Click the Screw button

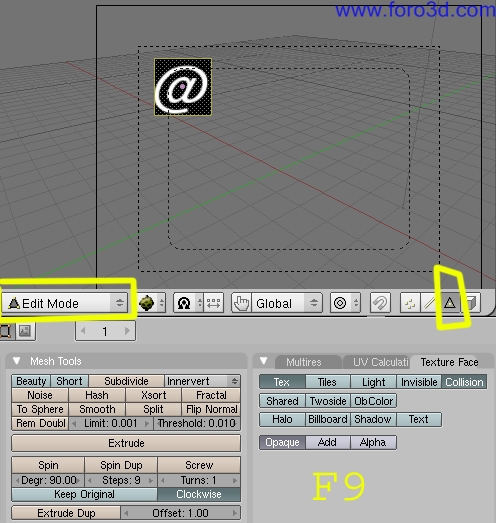point(199,465)
